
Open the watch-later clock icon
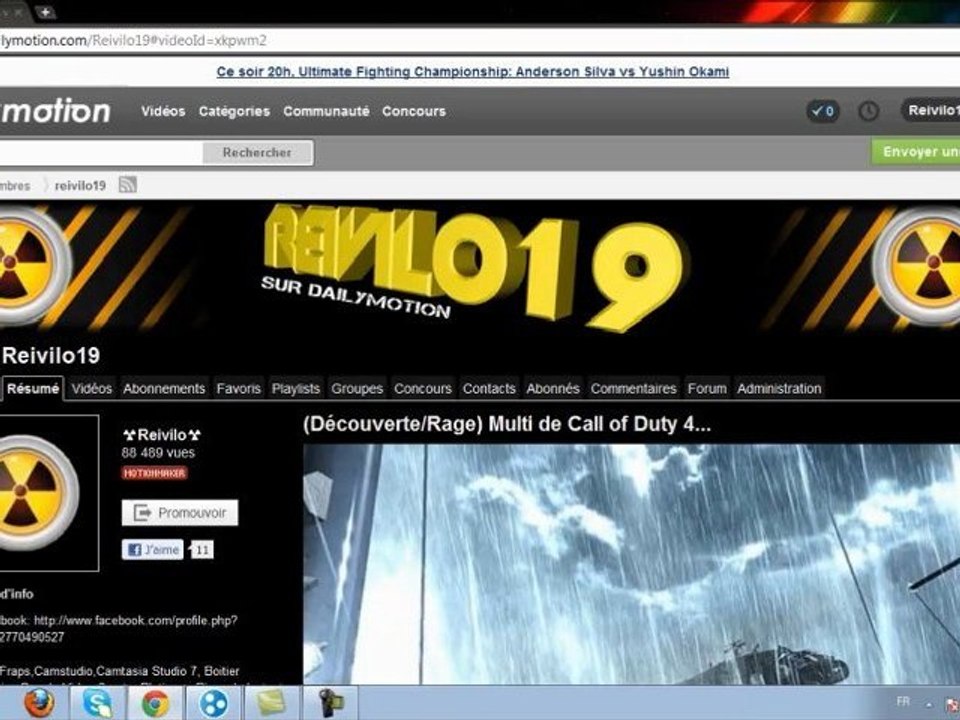pyautogui.click(x=868, y=111)
